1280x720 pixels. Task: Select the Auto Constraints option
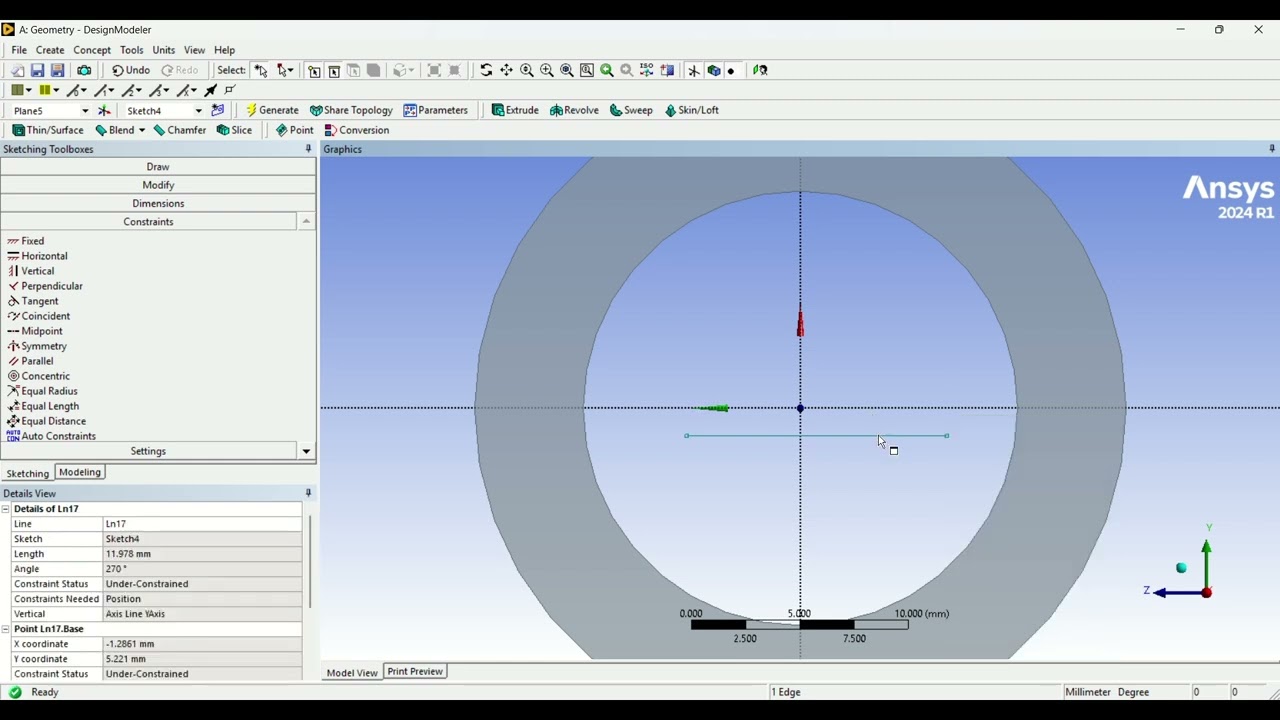[x=52, y=436]
